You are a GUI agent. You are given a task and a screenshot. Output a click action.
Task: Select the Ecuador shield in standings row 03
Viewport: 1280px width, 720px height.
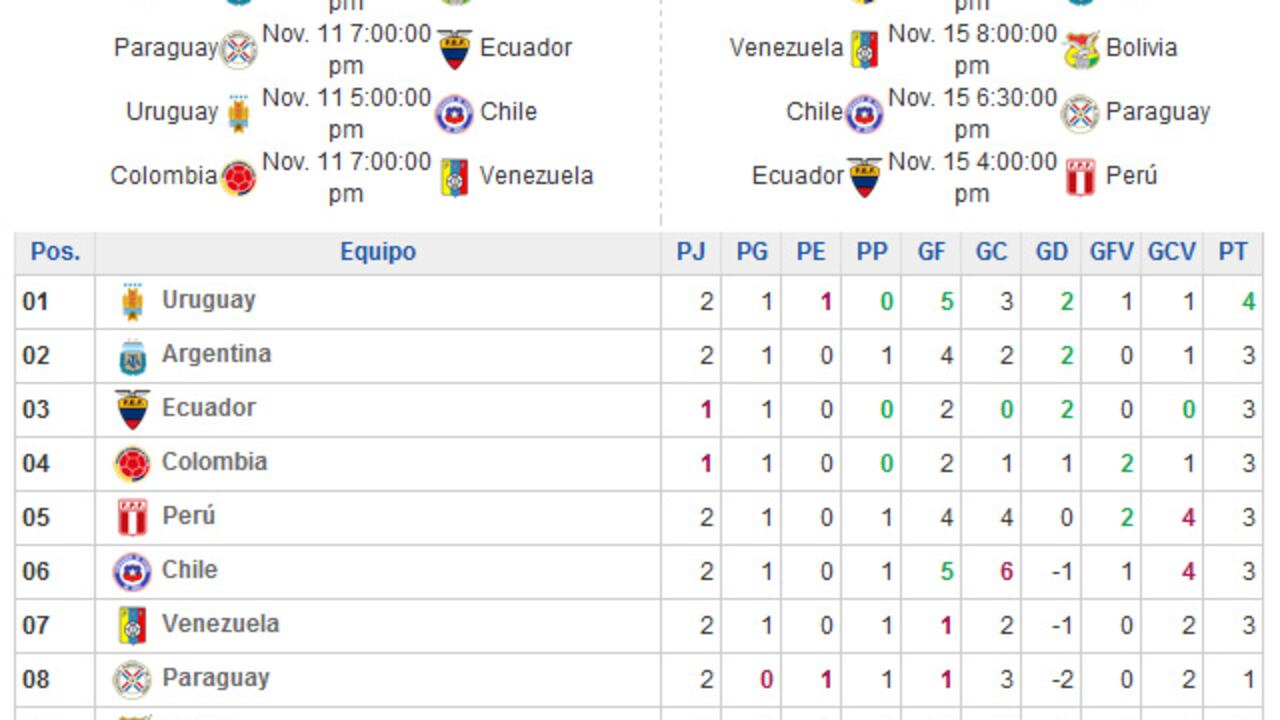[132, 410]
